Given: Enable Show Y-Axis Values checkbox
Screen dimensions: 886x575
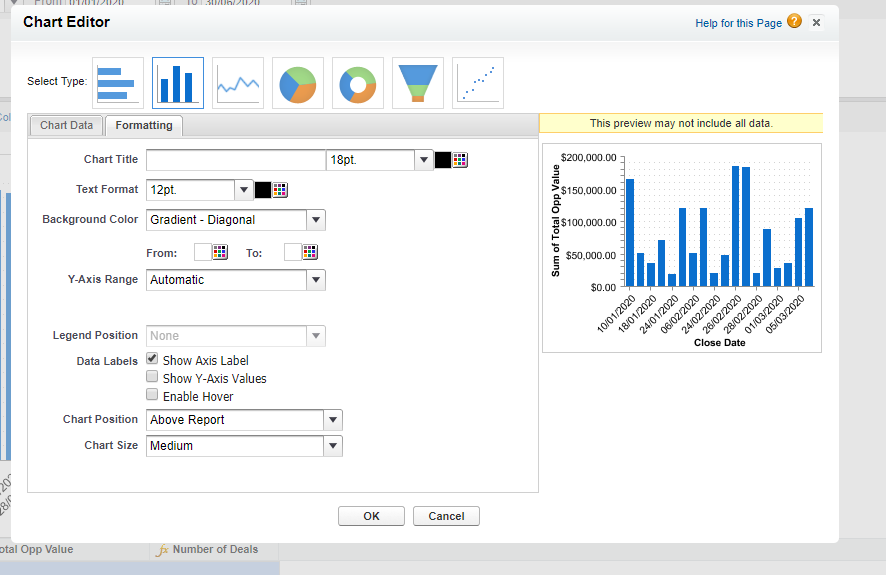Looking at the screenshot, I should point(152,377).
